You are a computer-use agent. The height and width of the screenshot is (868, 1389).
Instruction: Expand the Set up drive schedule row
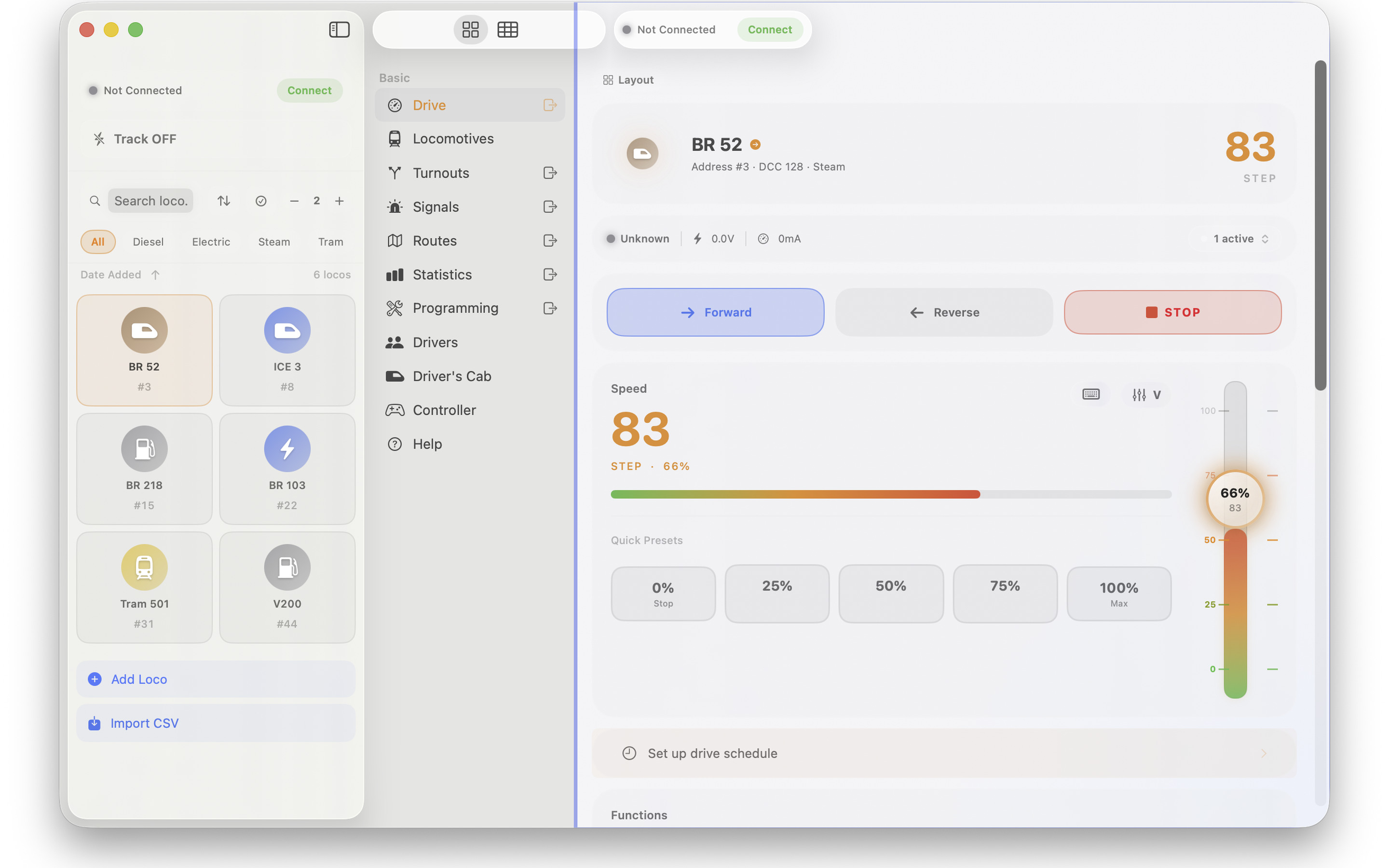coord(941,753)
